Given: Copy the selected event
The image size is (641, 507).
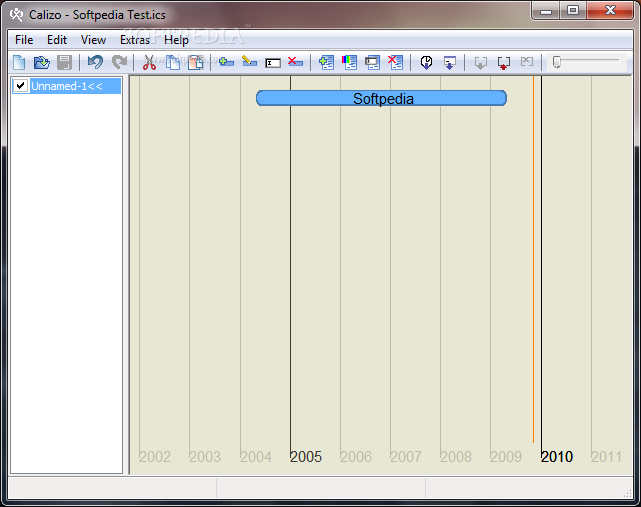Looking at the screenshot, I should (173, 62).
